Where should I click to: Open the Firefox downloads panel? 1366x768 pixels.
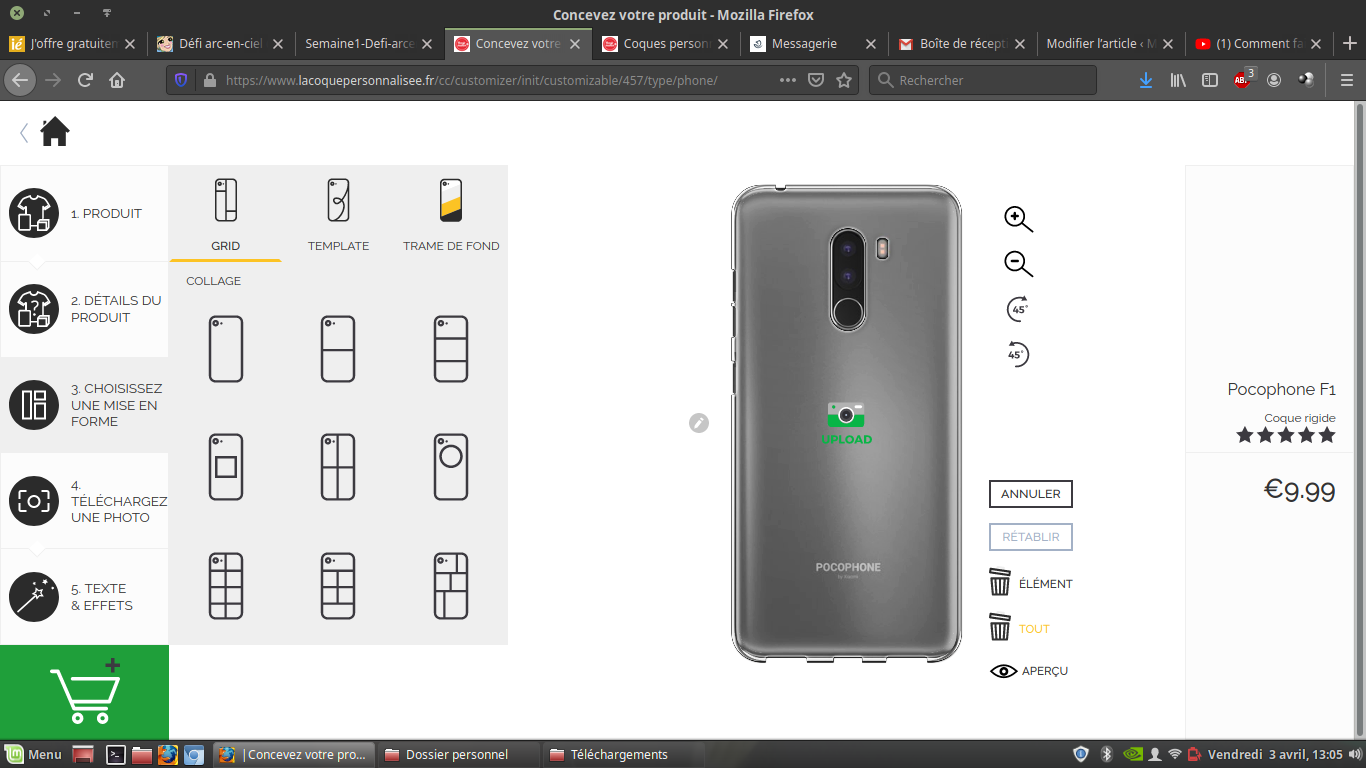(1146, 80)
